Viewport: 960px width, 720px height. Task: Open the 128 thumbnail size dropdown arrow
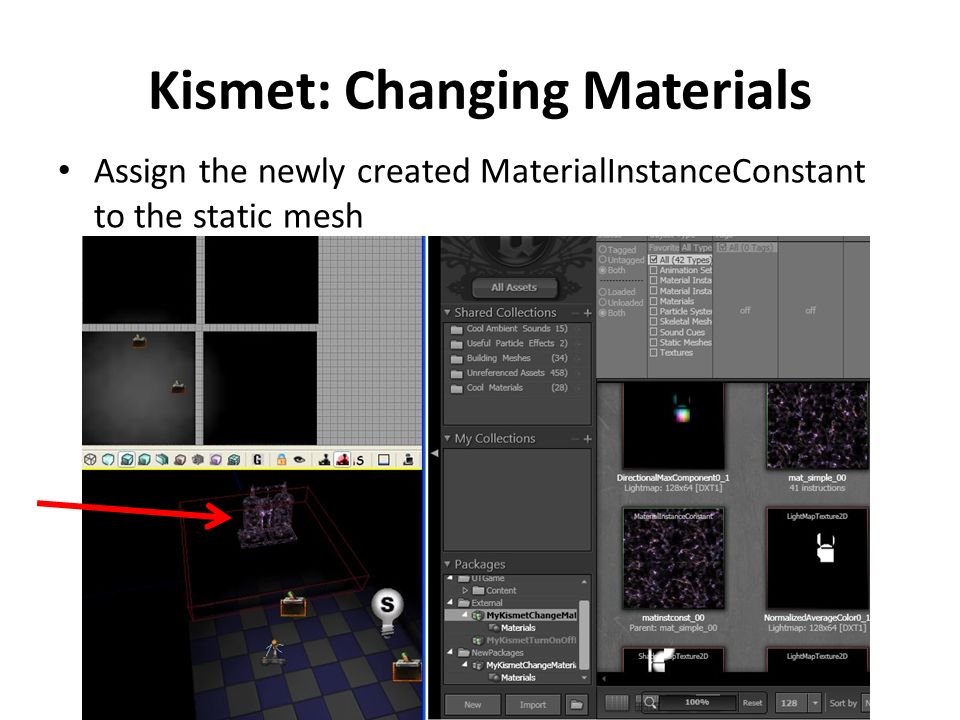pos(815,703)
